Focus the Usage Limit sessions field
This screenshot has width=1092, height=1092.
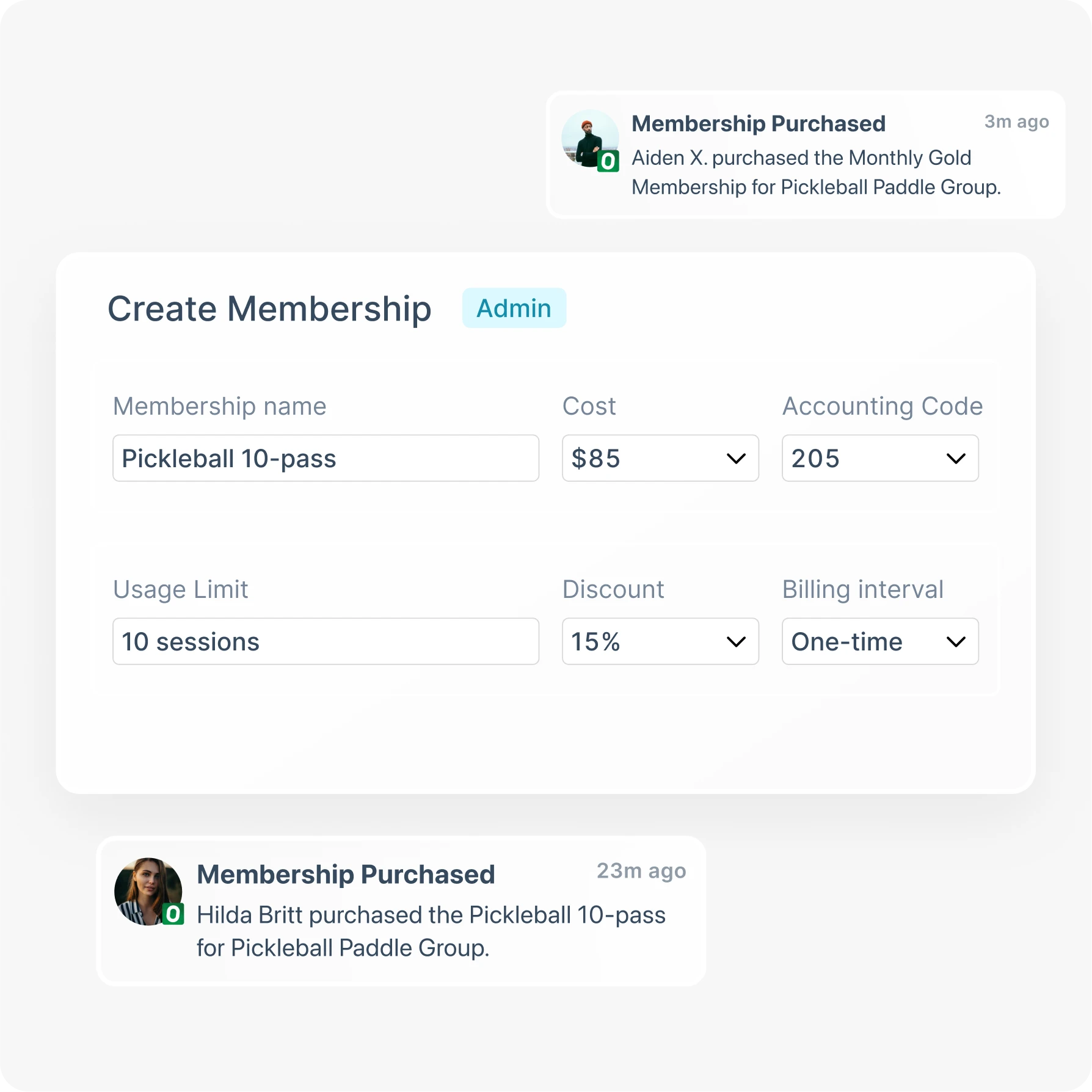tap(326, 642)
